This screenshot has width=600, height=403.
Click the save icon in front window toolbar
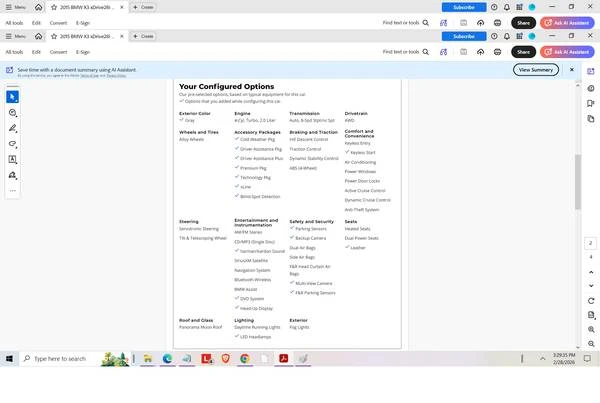pyautogui.click(x=463, y=52)
